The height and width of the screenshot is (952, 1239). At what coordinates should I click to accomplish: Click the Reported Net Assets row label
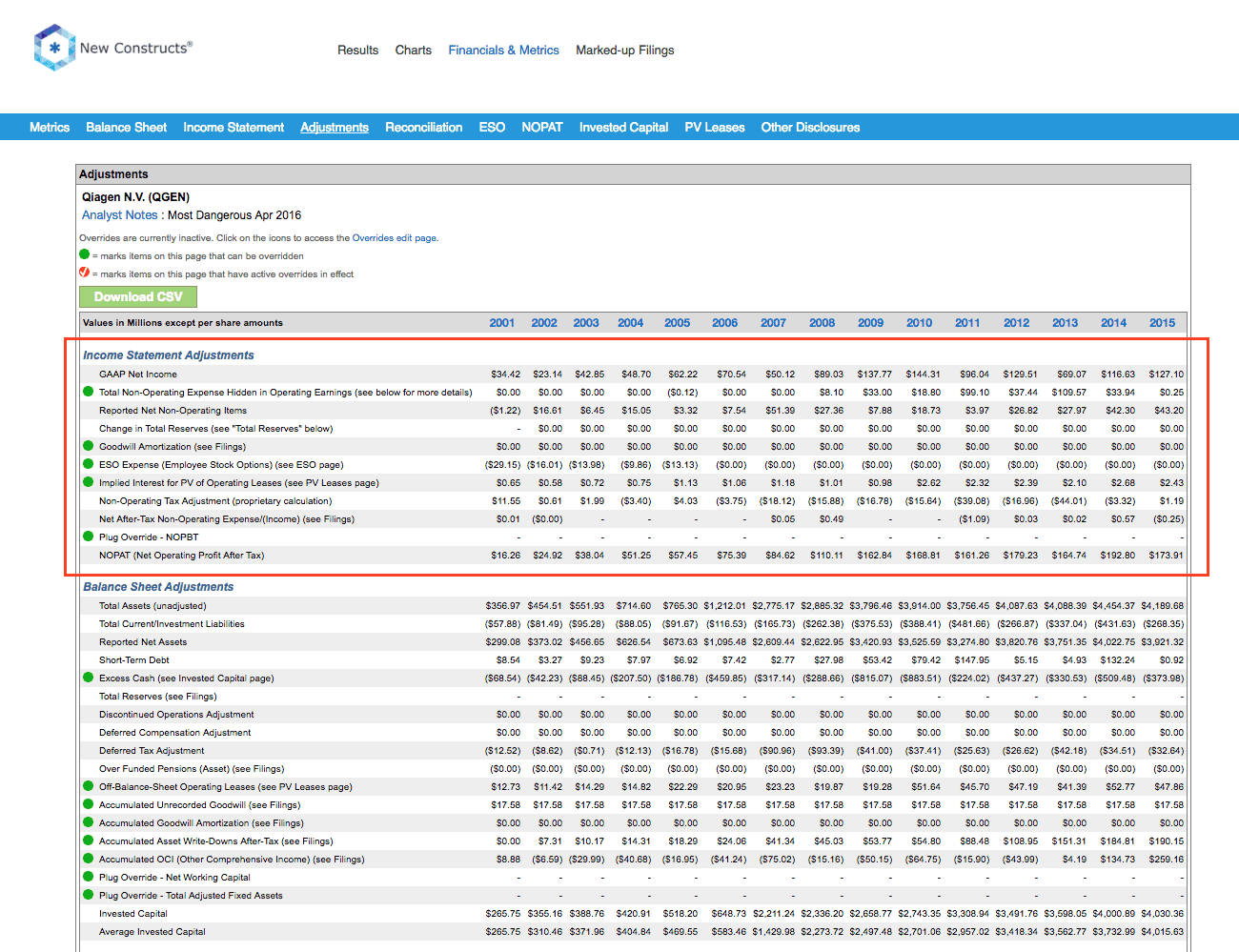(143, 642)
